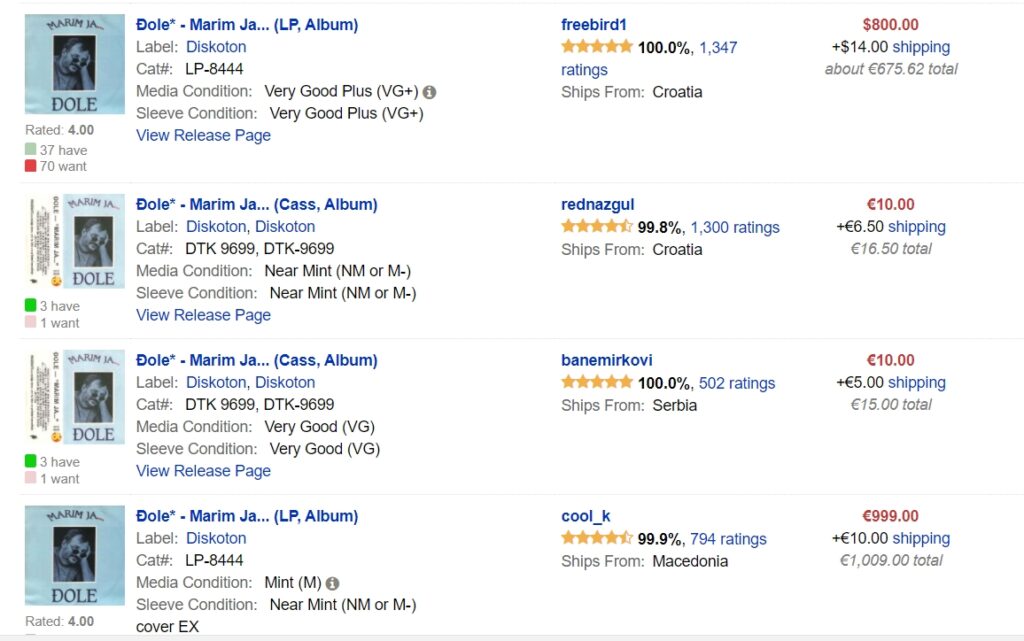View the 1,300 ratings of rednazgul
The image size is (1024, 641).
pos(735,227)
